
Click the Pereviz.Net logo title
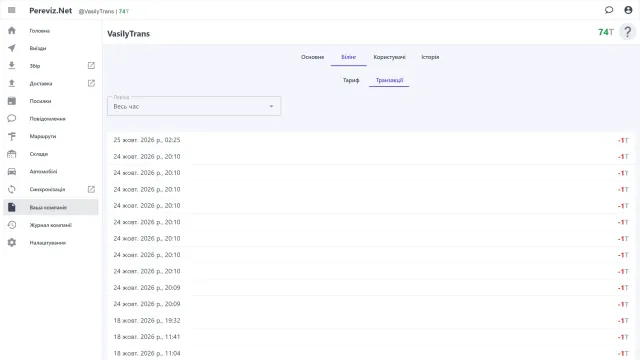point(51,11)
